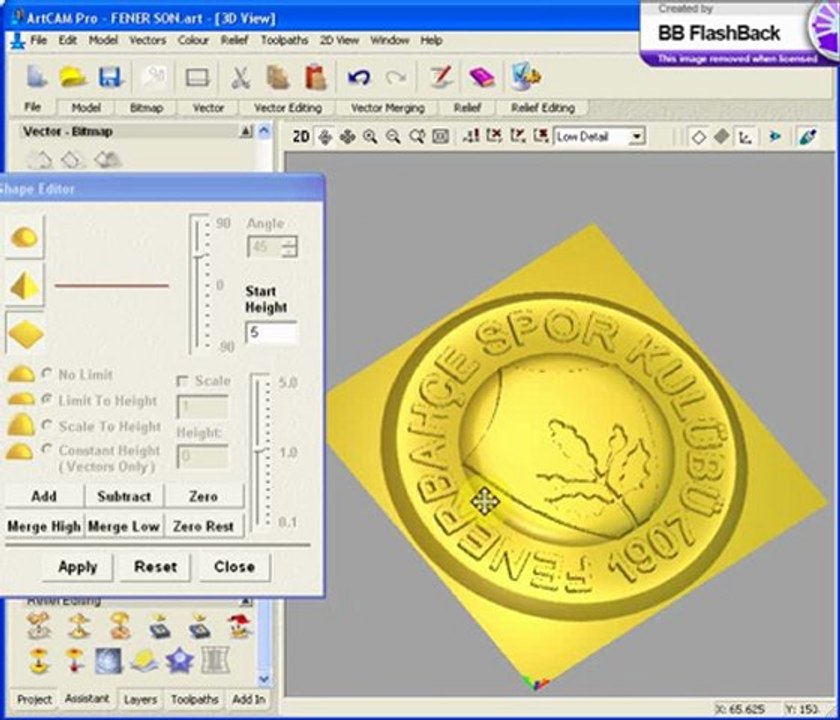
Task: Click the colour shading pen icon
Action: click(x=807, y=137)
